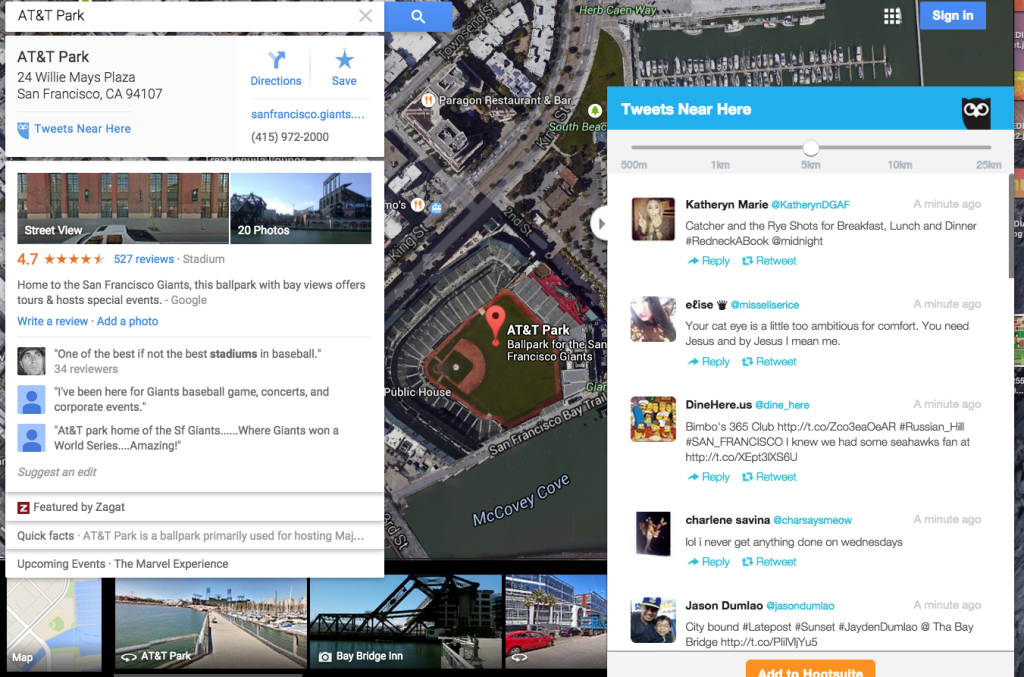
Task: Click Add a photo link
Action: pyautogui.click(x=127, y=321)
